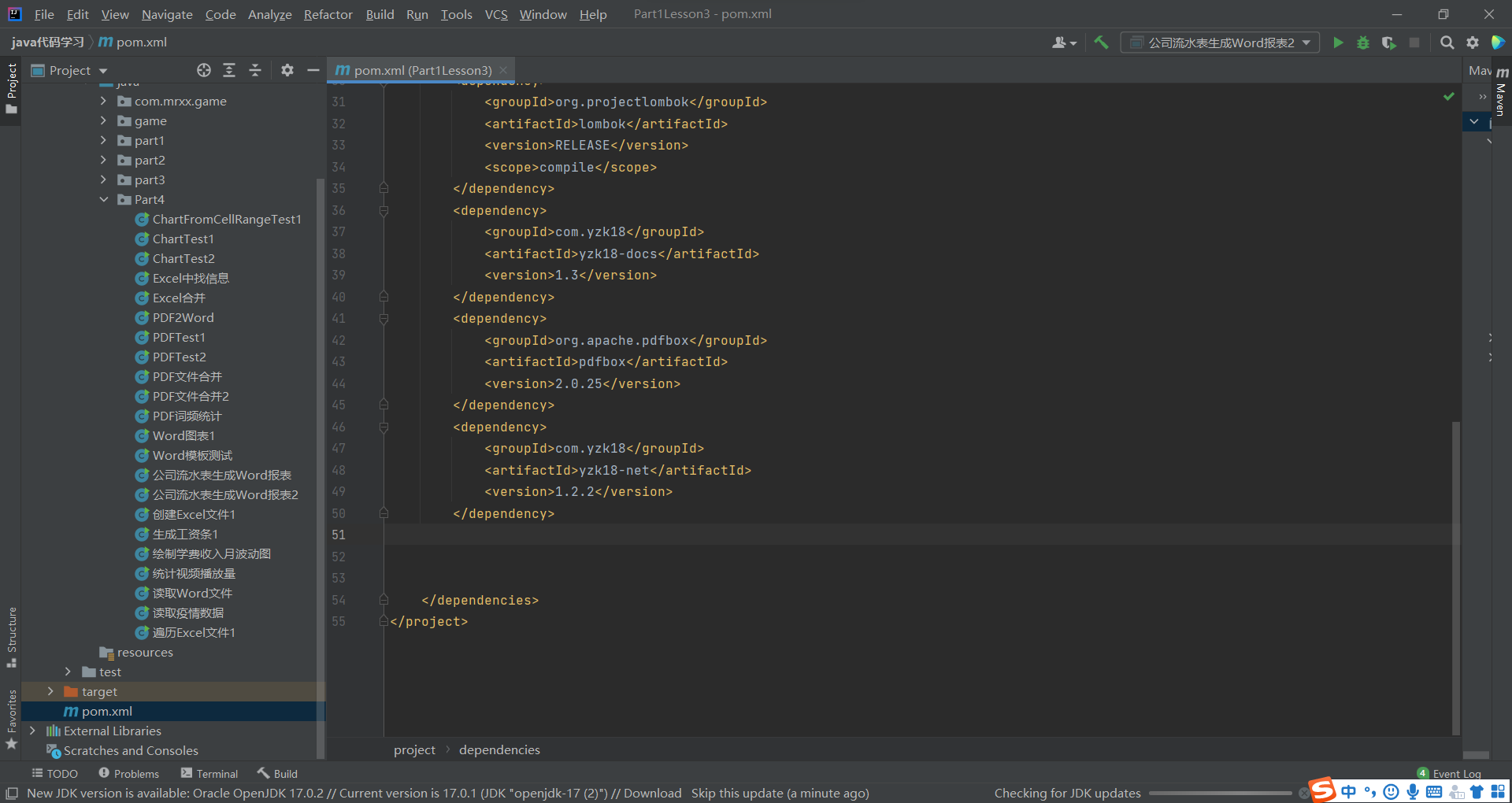Close the pom.xml editor tab
This screenshot has height=803, width=1512.
pos(503,70)
